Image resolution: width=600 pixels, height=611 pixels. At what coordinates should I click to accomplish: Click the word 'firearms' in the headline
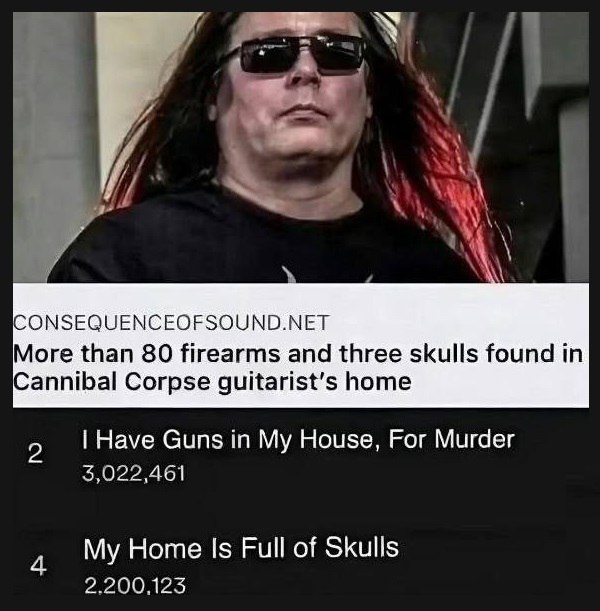tap(230, 354)
